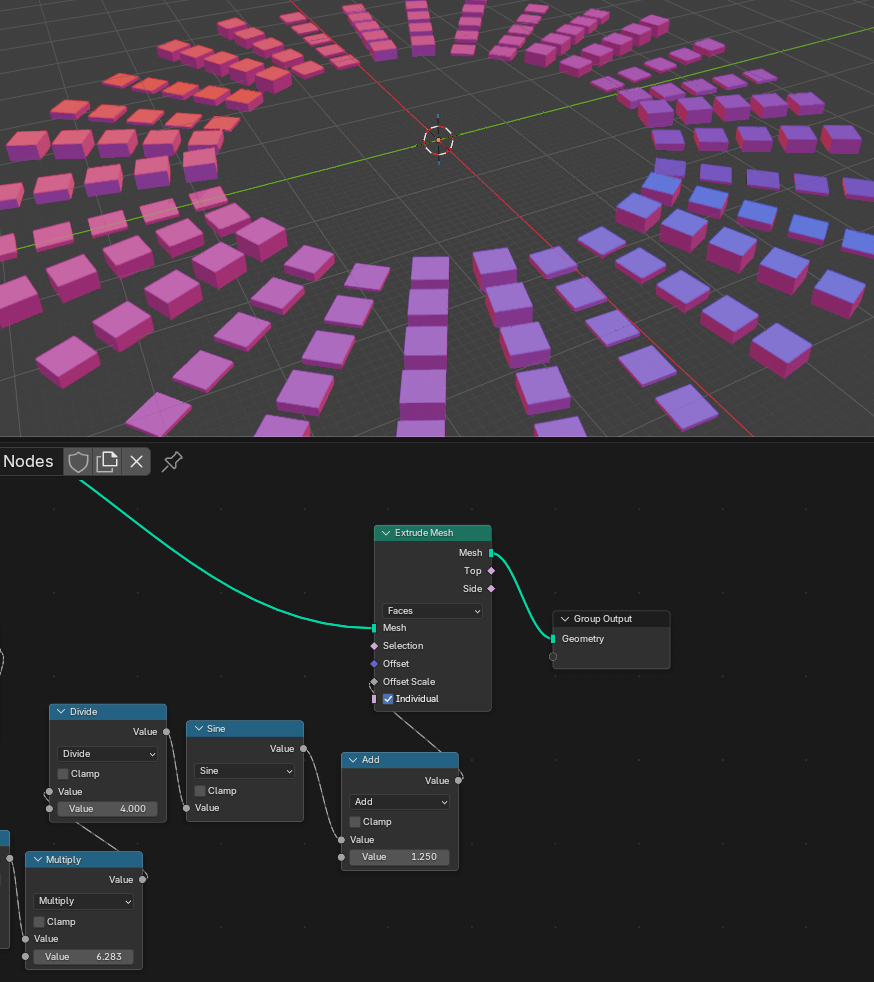Click the Add node Value field 1.250

point(399,857)
